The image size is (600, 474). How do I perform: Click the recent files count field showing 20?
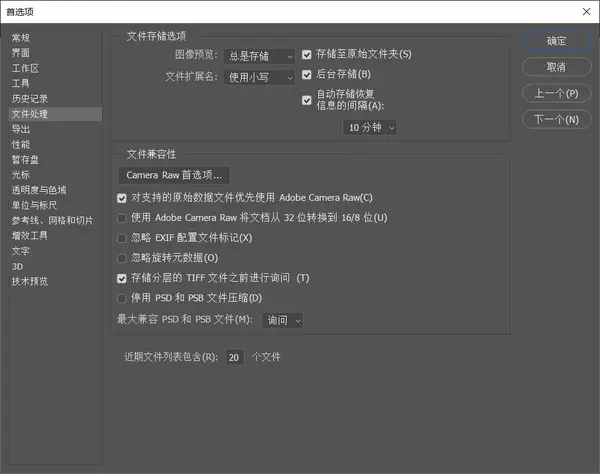(x=235, y=357)
